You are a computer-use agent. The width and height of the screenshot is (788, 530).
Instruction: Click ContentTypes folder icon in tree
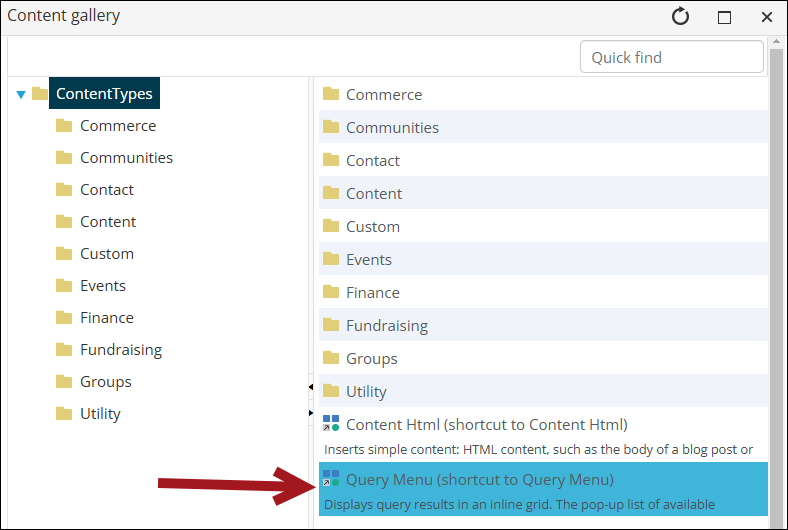click(40, 93)
